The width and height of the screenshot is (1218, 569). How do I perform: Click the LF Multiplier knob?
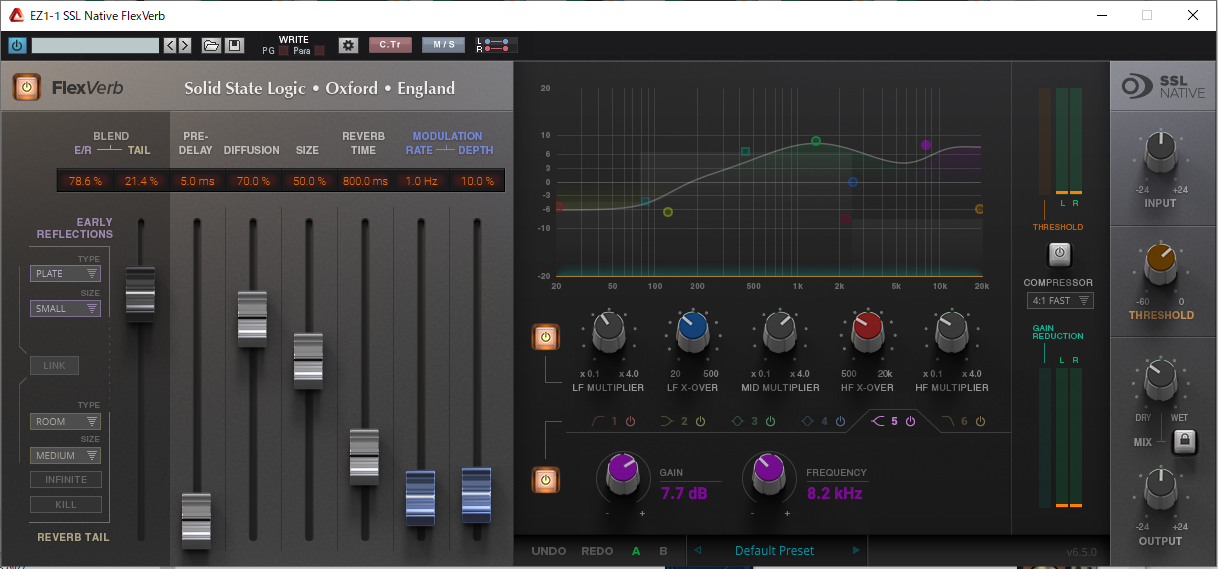point(608,333)
